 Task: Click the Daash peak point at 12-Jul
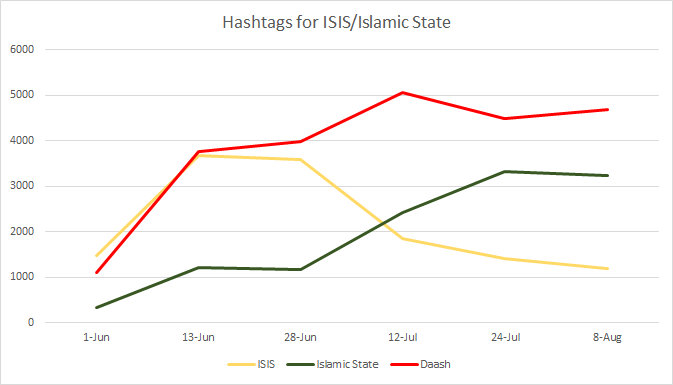point(403,92)
